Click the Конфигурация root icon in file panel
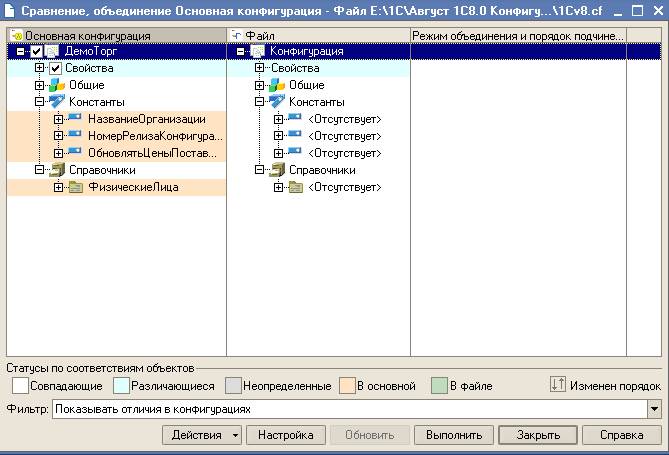Viewport: 669px width, 455px height. [x=258, y=51]
